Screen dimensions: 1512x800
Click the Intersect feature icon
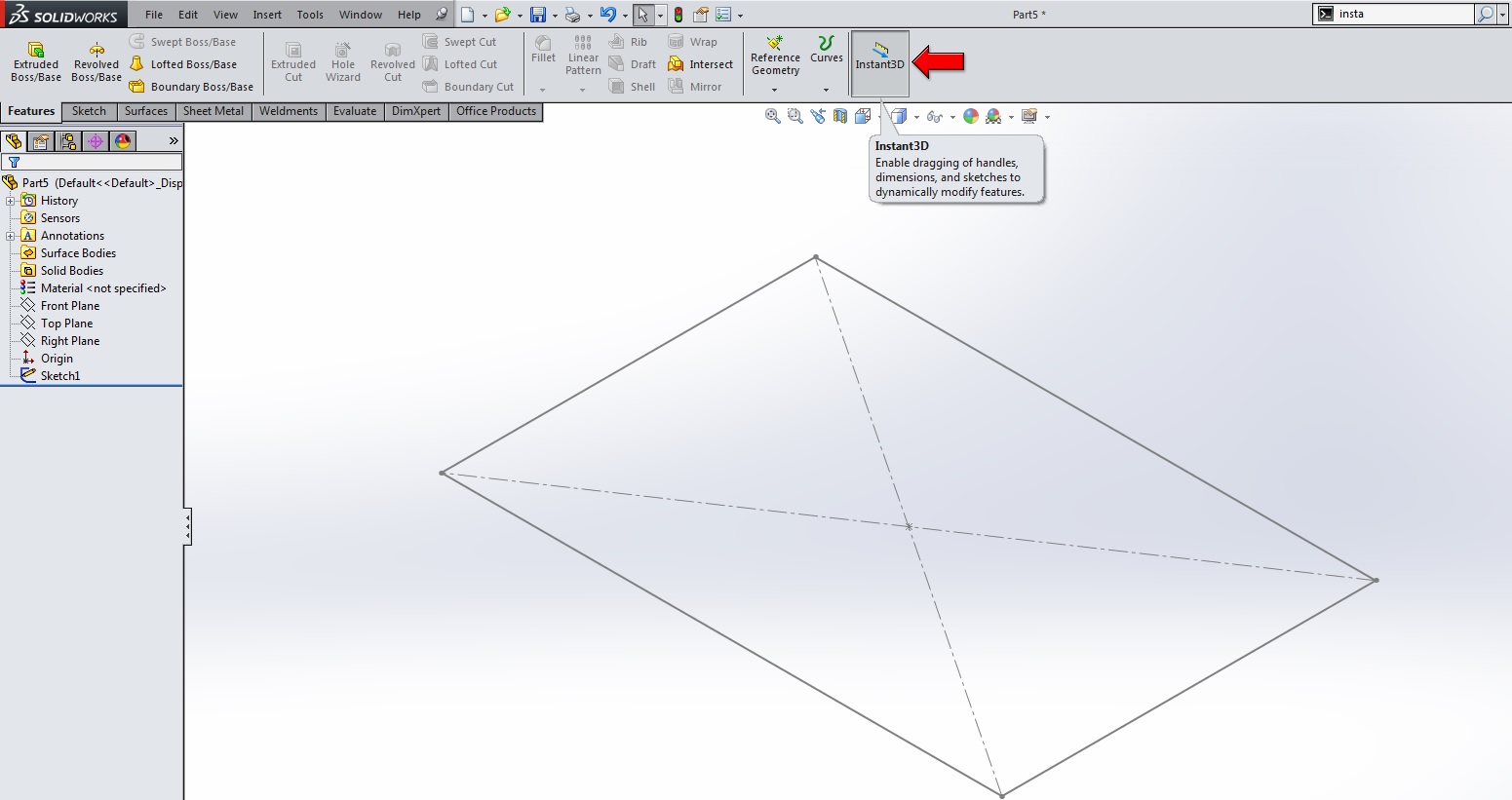(x=676, y=64)
